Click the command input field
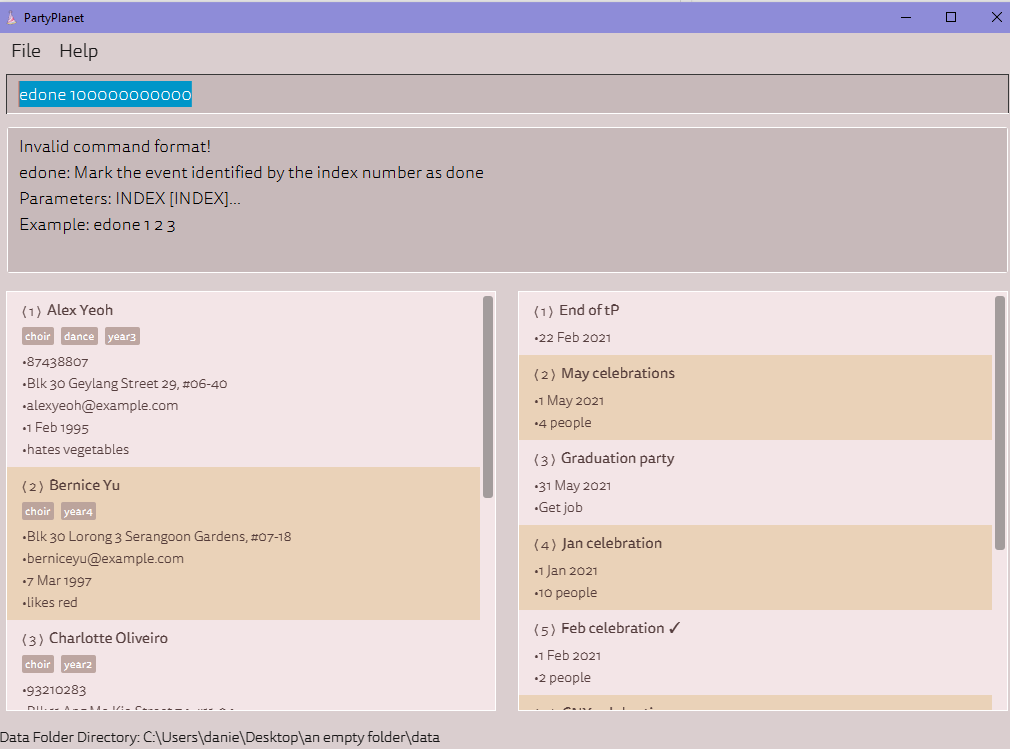Viewport: 1010px width, 749px height. coord(507,94)
